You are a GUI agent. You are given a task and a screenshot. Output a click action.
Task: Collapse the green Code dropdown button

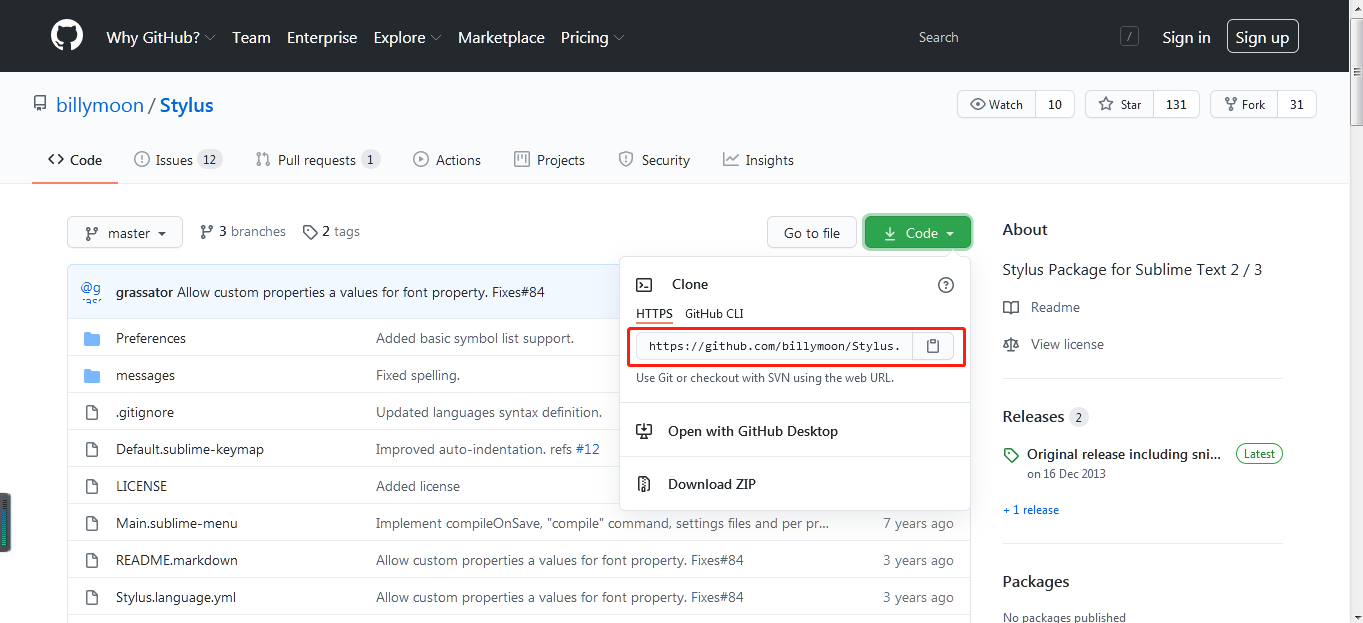click(x=917, y=233)
